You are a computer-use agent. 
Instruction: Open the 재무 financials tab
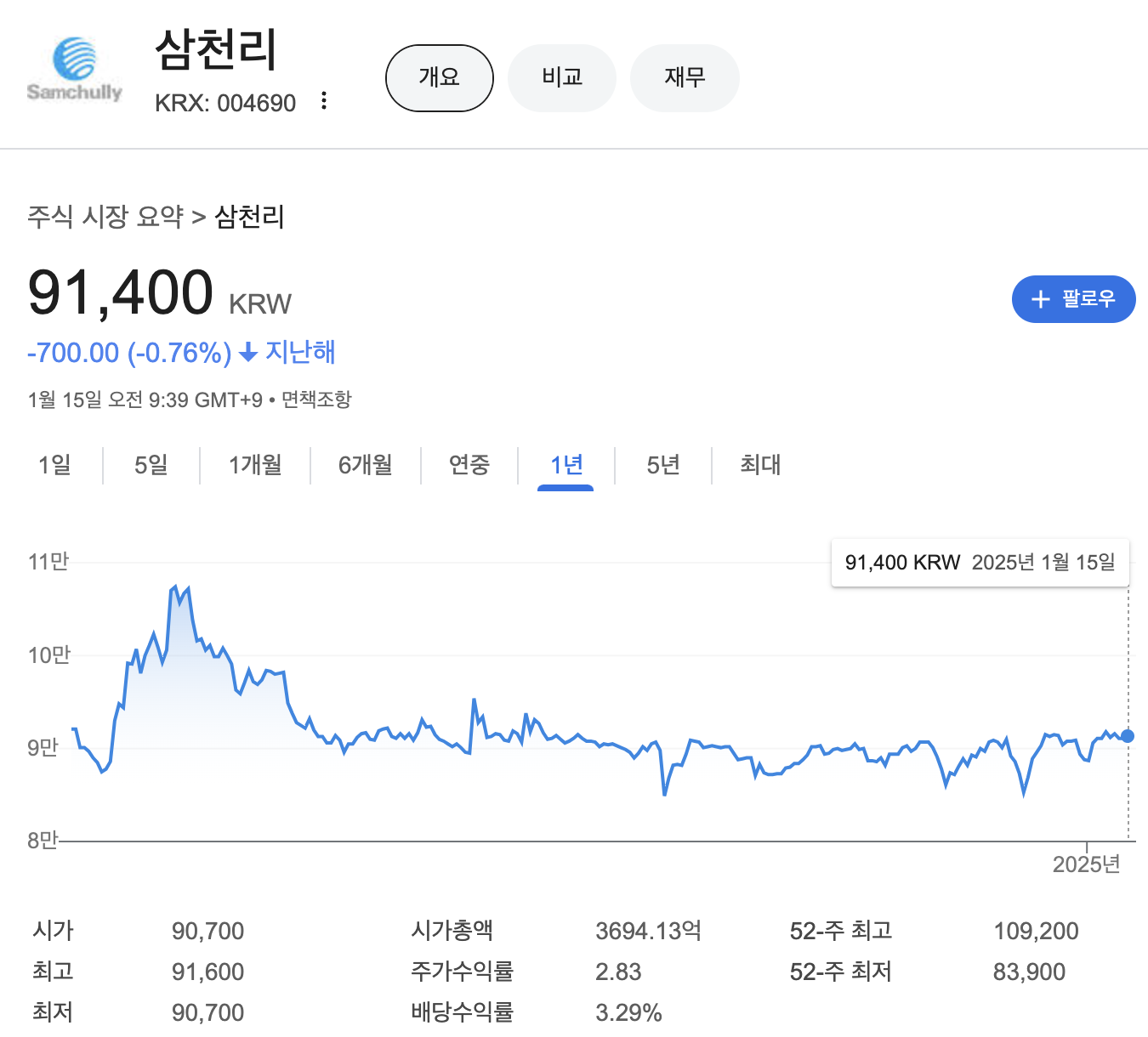pos(685,78)
